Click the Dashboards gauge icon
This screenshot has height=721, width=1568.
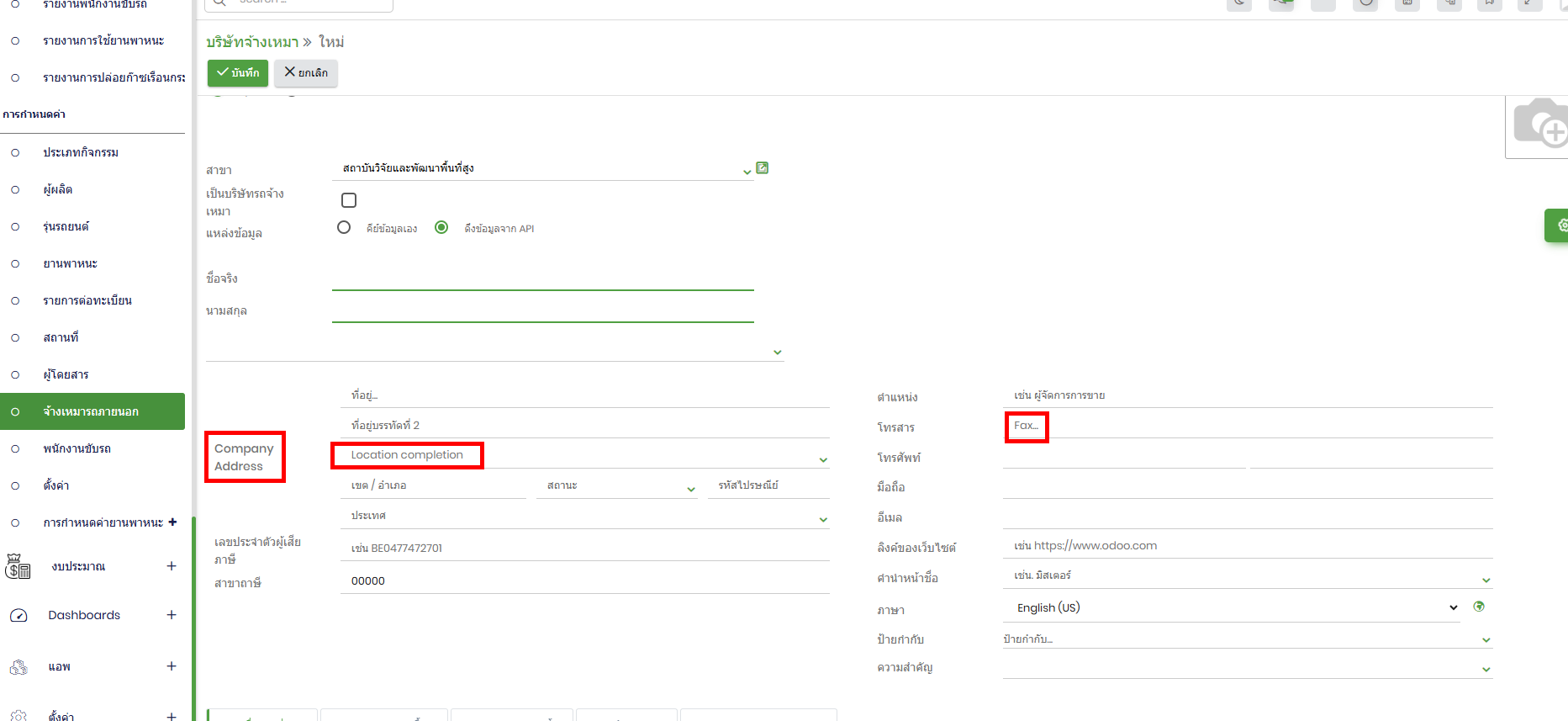click(x=18, y=616)
